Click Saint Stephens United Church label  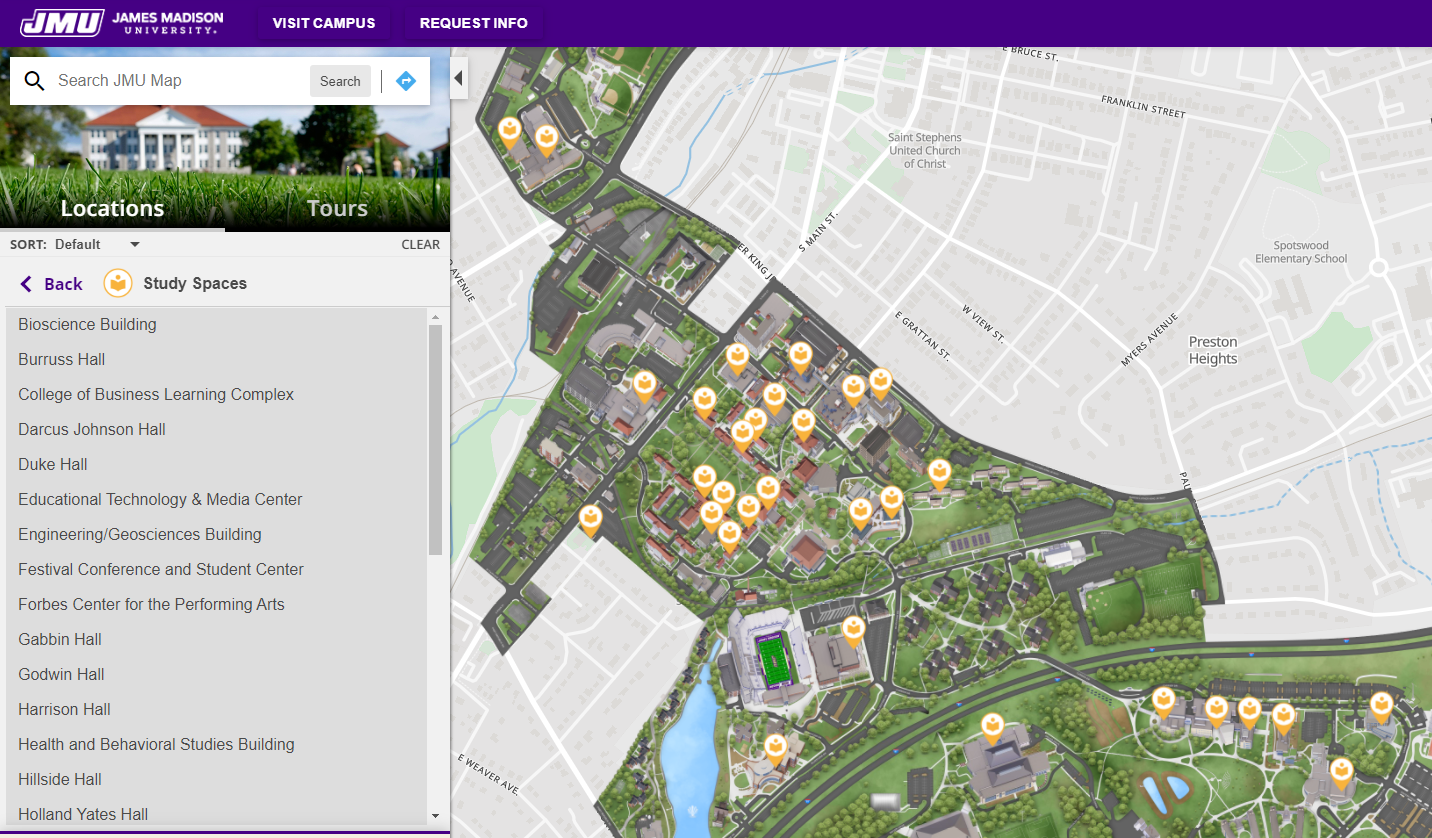click(925, 151)
